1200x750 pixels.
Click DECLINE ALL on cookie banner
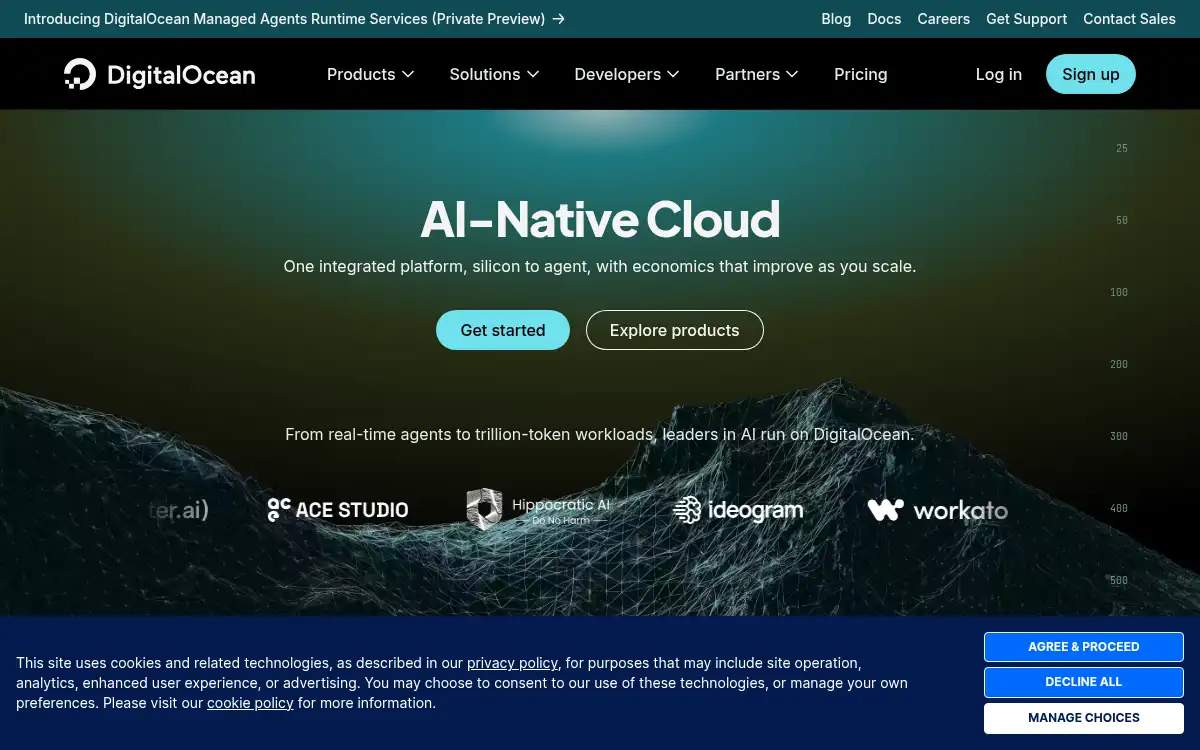(x=1084, y=682)
